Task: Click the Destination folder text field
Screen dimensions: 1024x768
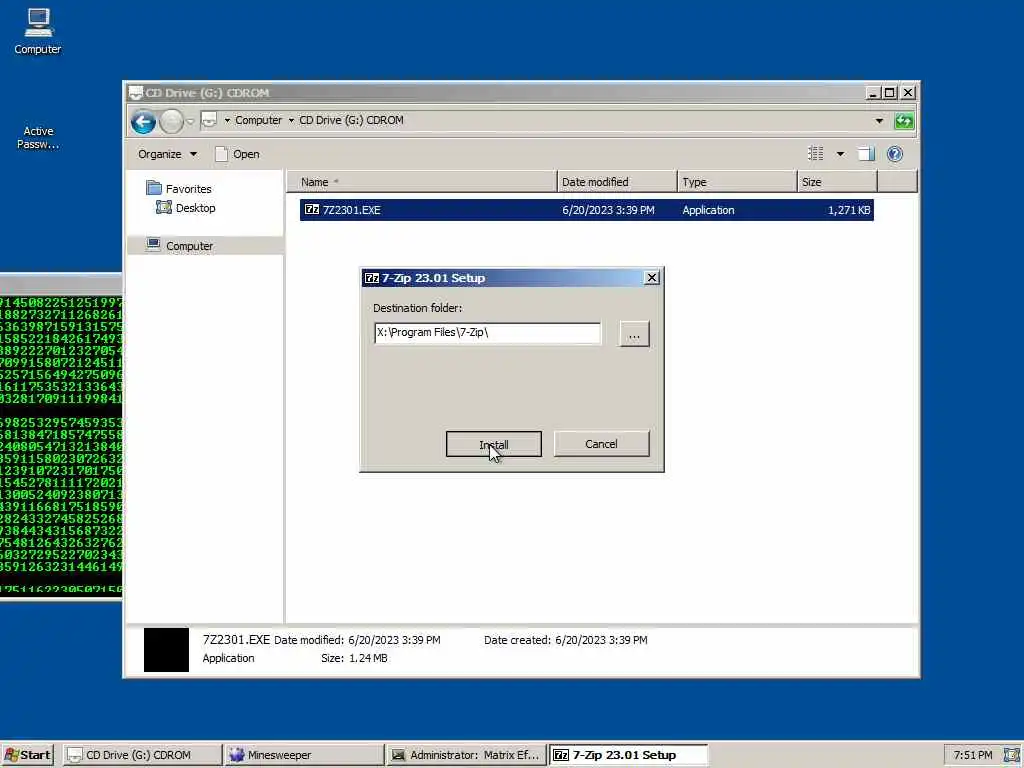Action: (x=487, y=333)
